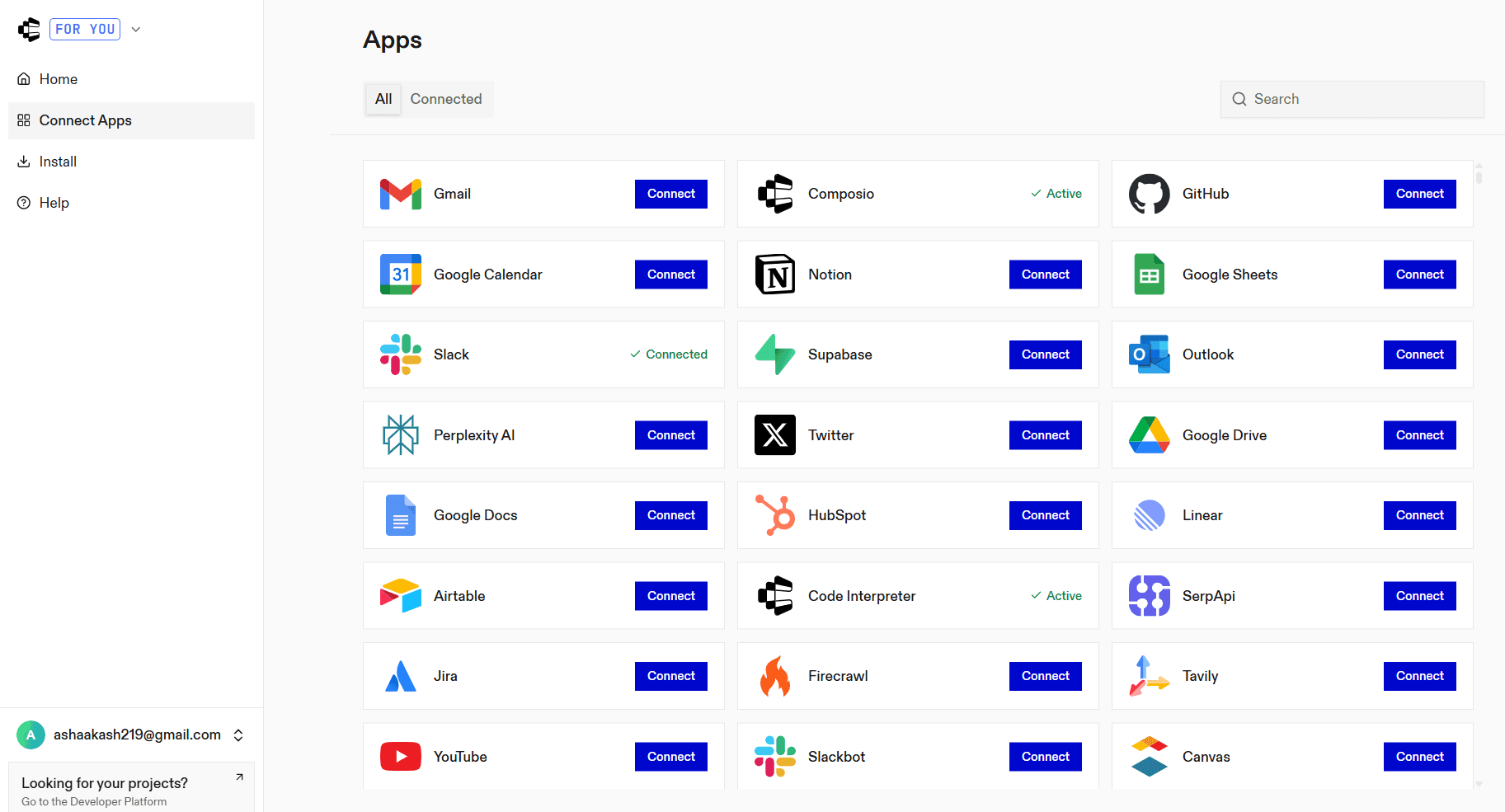Click the SerpApi icon
1505x812 pixels.
coord(1150,596)
